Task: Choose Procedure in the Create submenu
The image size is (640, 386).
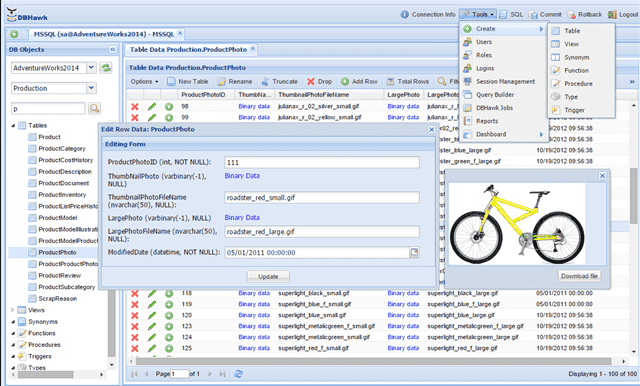Action: click(x=578, y=84)
